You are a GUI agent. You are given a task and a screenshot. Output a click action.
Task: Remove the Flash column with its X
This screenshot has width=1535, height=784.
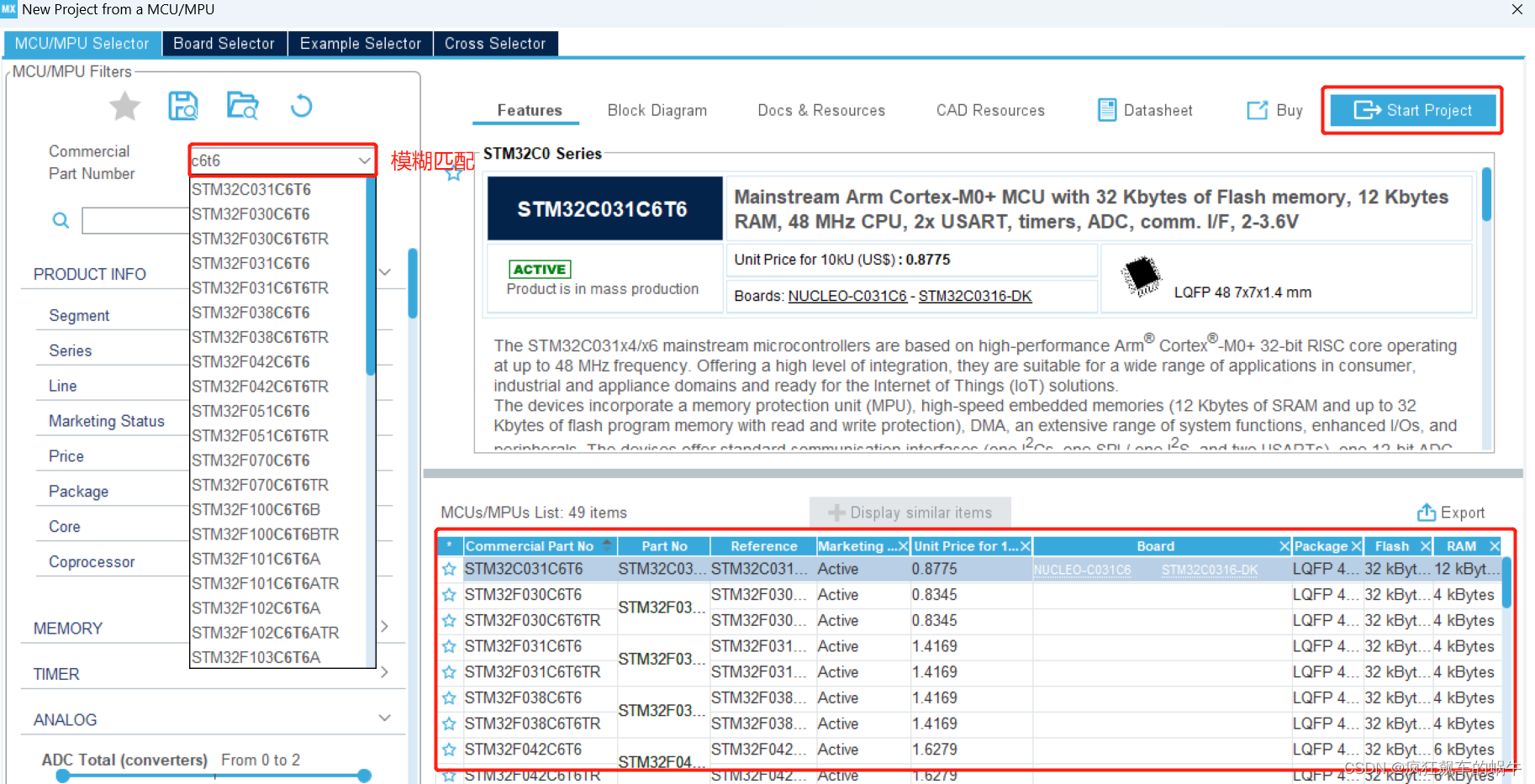click(1425, 546)
